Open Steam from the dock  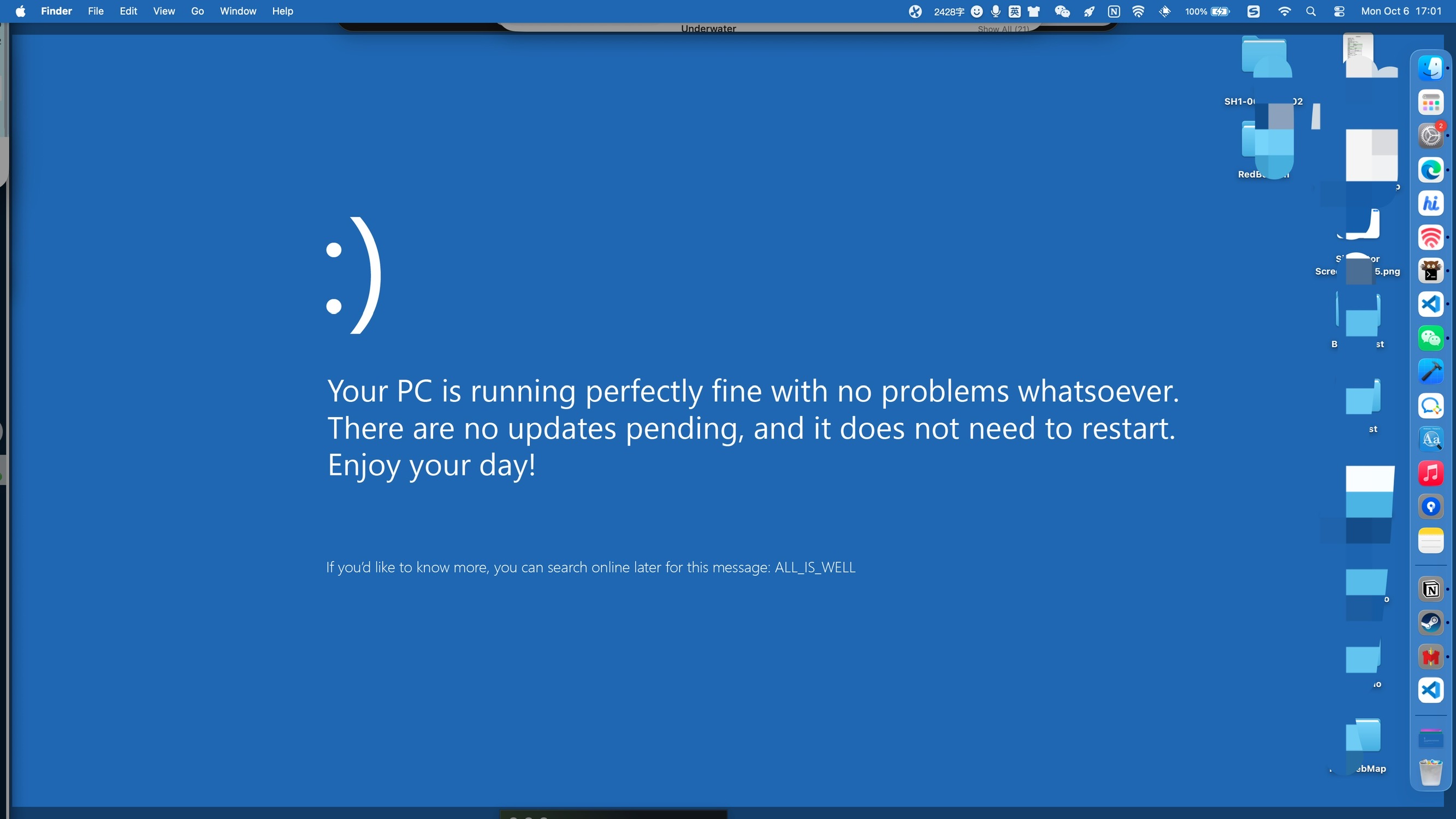1430,622
